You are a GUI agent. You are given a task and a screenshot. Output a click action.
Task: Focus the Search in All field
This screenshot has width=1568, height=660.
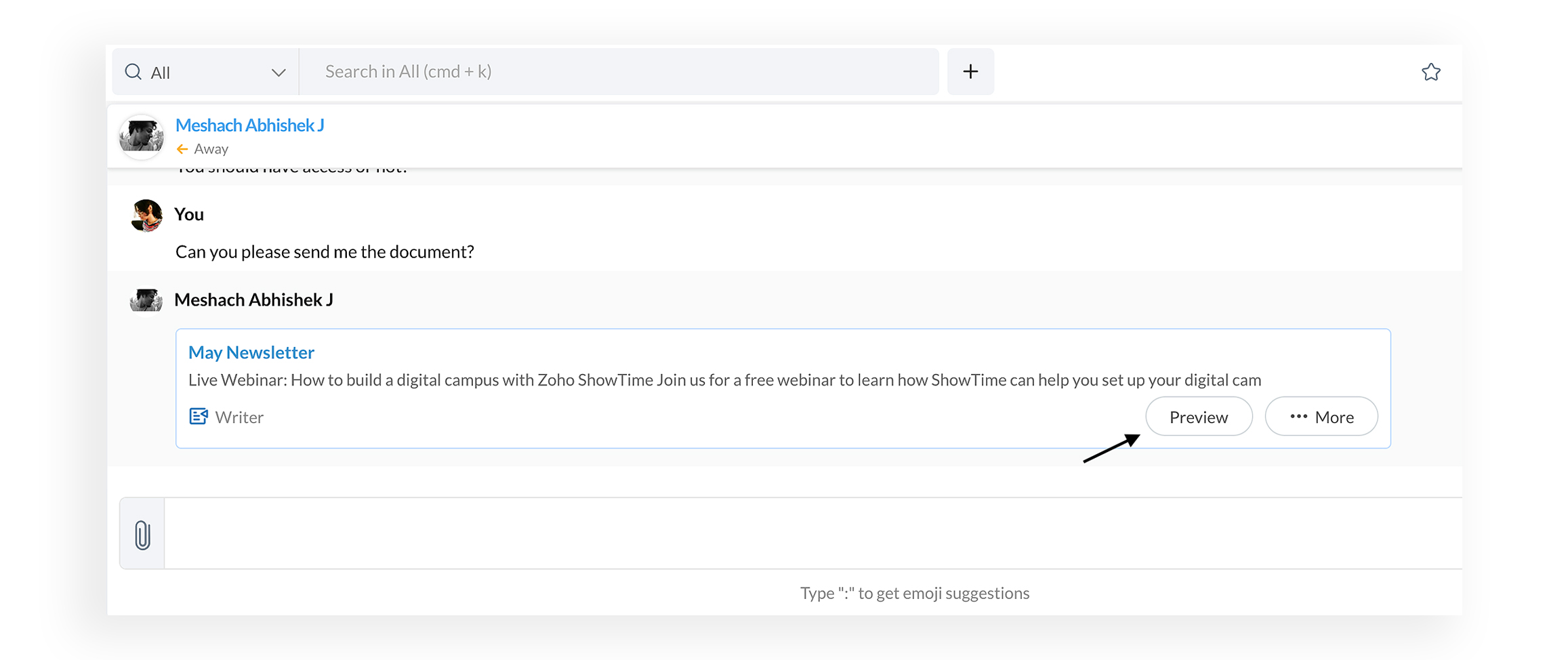[x=618, y=72]
